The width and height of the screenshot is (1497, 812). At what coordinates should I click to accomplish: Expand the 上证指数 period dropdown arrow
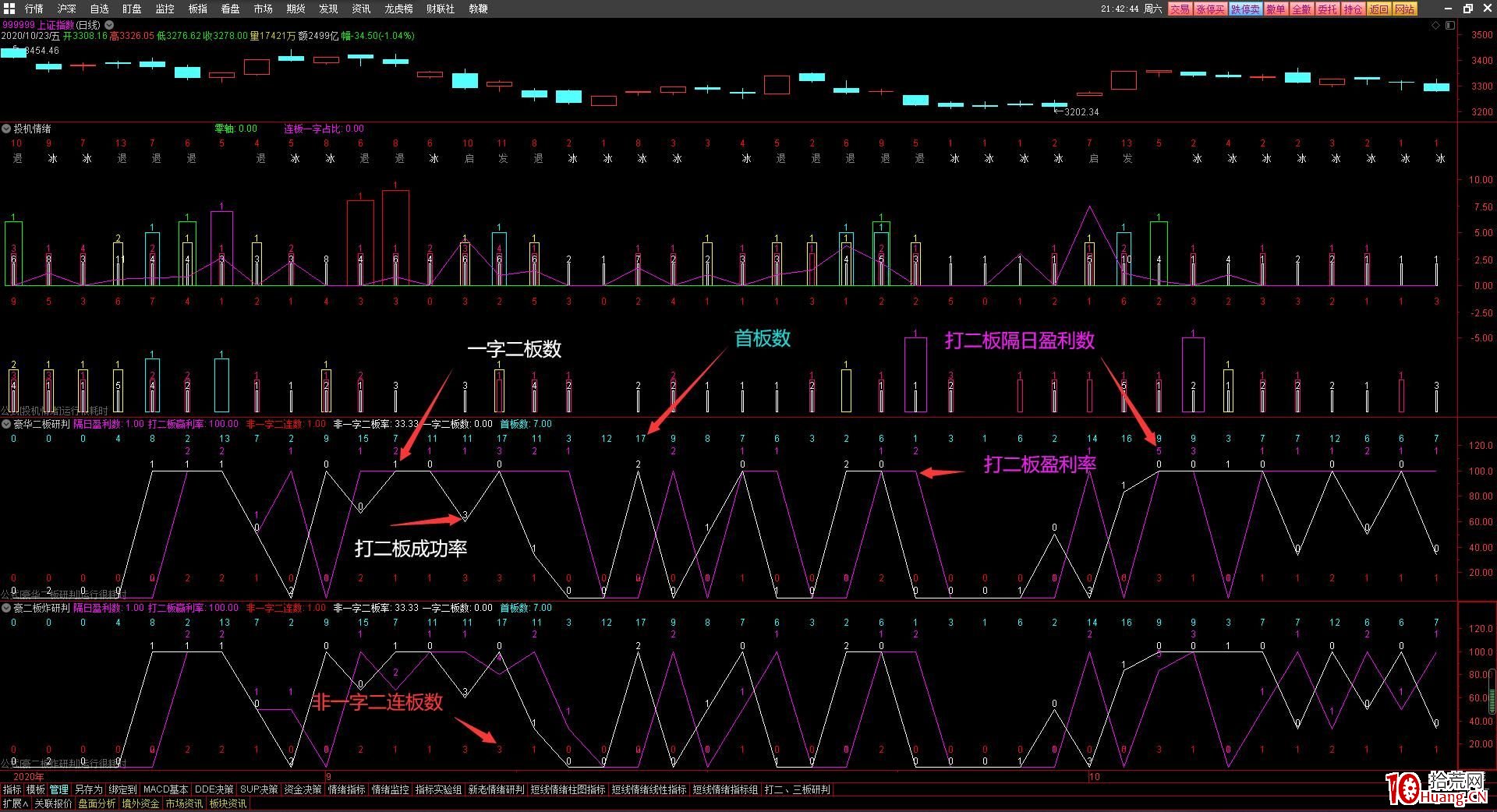109,25
